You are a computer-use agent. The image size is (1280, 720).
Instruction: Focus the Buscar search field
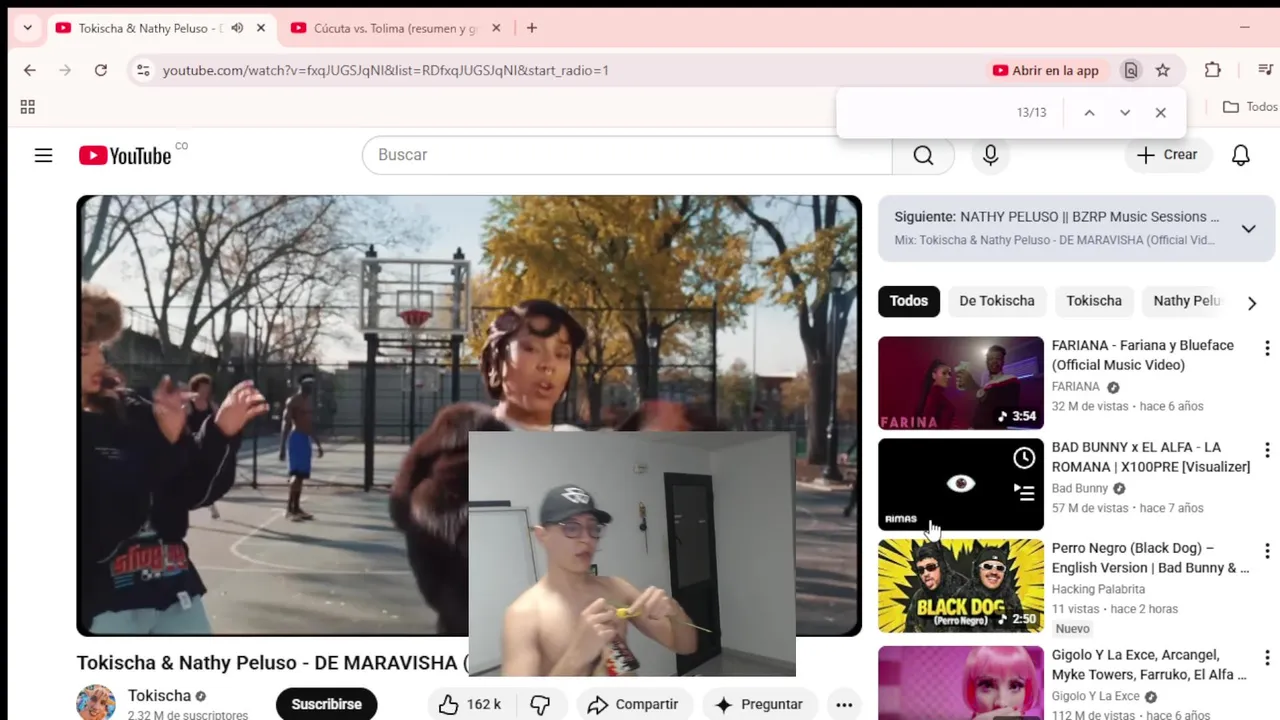(627, 155)
